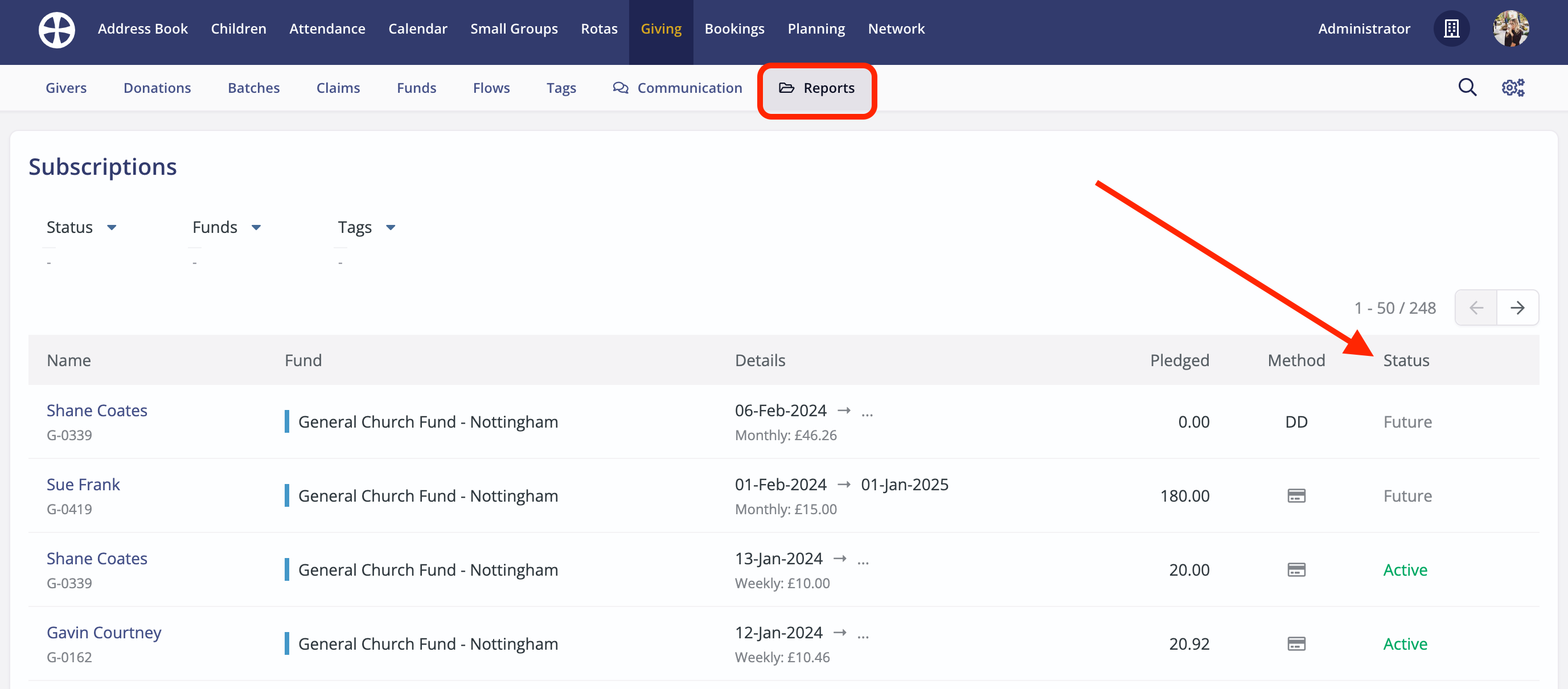Screen dimensions: 1568x689
Task: Open the Address Book module
Action: [142, 28]
